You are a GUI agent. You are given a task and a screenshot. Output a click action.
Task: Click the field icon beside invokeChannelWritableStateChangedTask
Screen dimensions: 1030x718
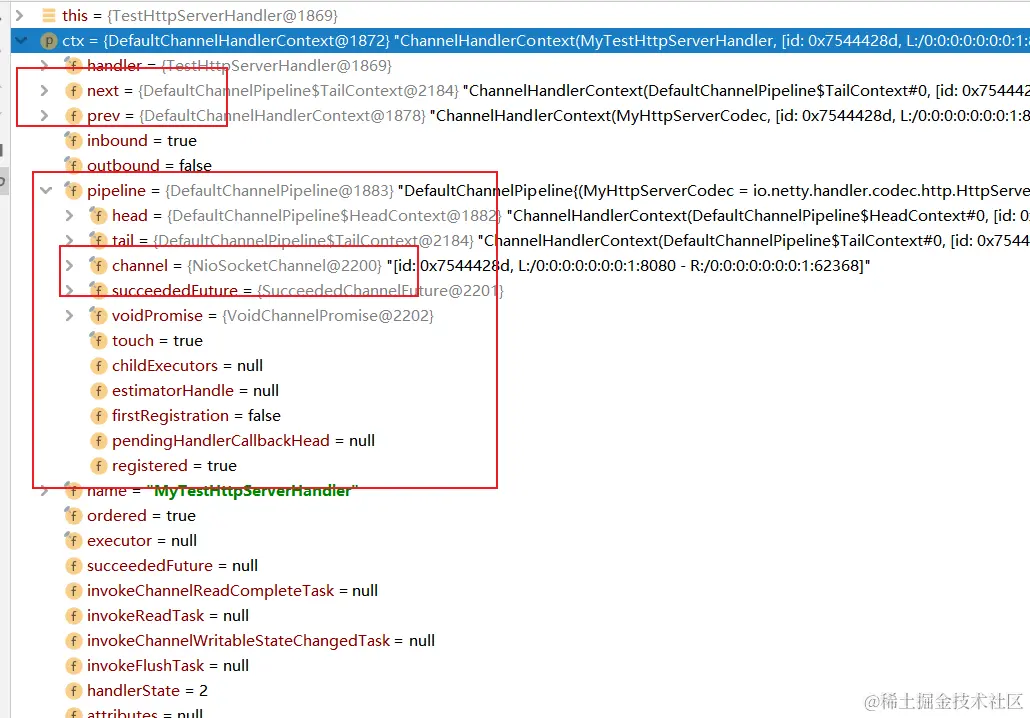click(x=74, y=641)
